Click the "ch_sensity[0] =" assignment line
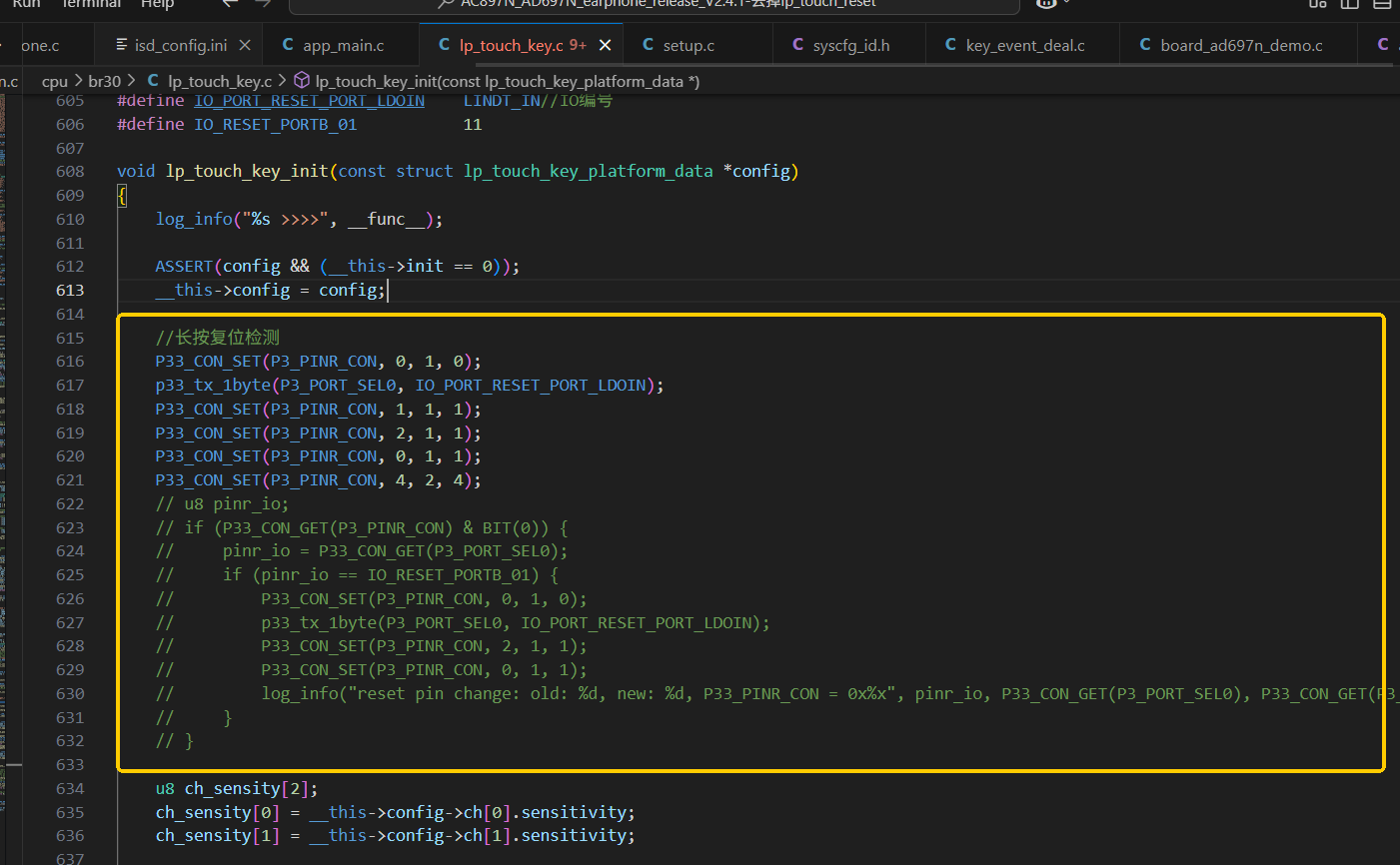This screenshot has width=1400, height=865. click(x=395, y=812)
